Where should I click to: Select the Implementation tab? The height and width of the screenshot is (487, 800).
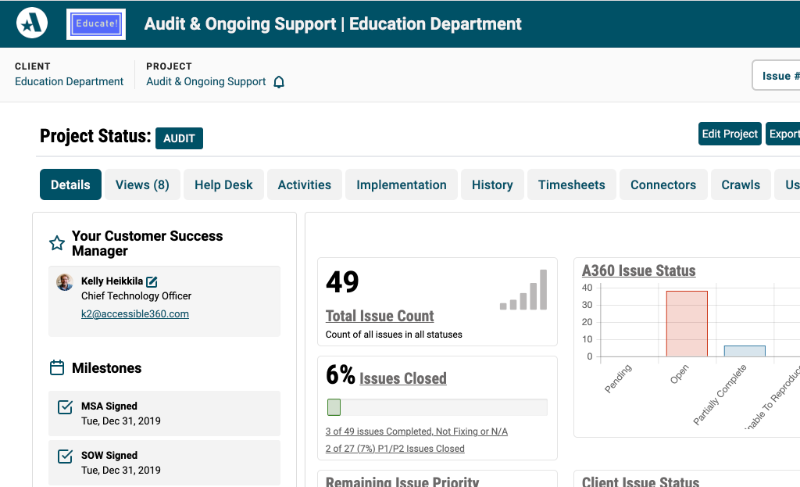tap(402, 185)
